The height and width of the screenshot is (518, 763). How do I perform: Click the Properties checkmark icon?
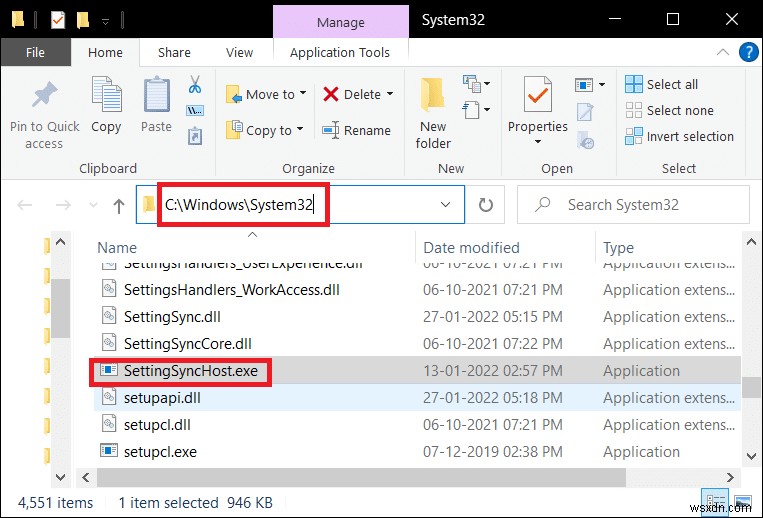[537, 96]
